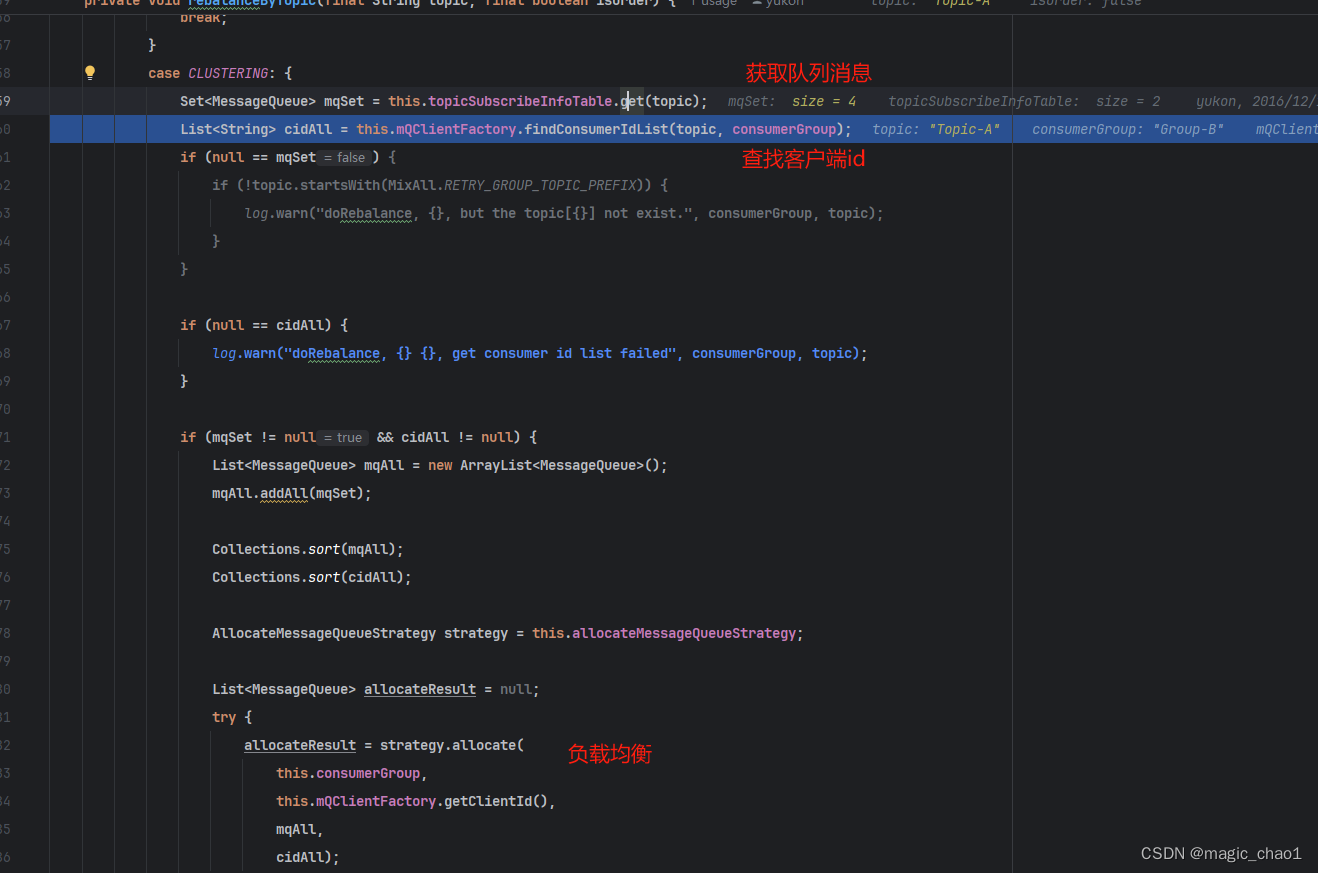This screenshot has width=1318, height=873.
Task: Click the yellow light bulb intention icon
Action: [89, 72]
